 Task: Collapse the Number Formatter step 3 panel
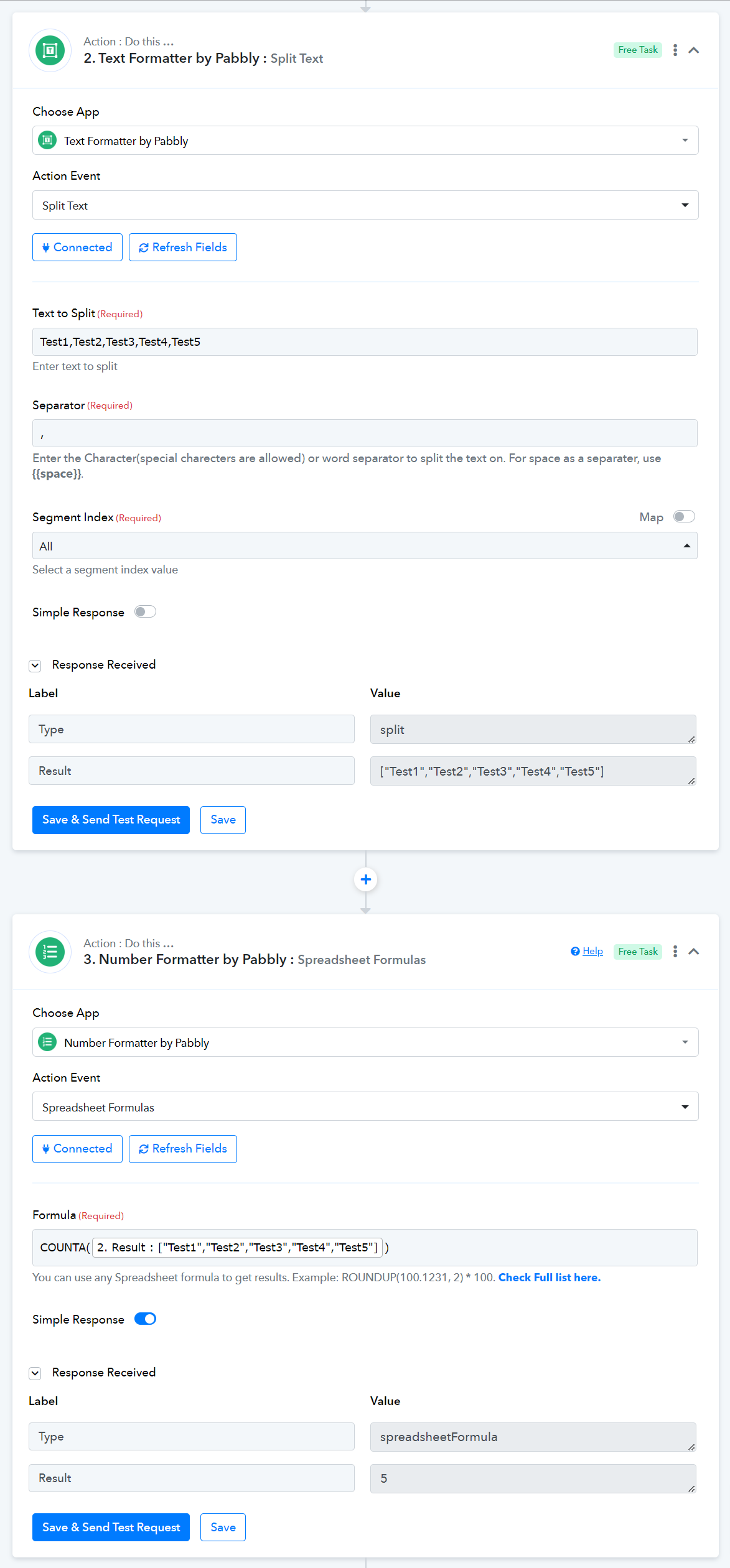[694, 952]
